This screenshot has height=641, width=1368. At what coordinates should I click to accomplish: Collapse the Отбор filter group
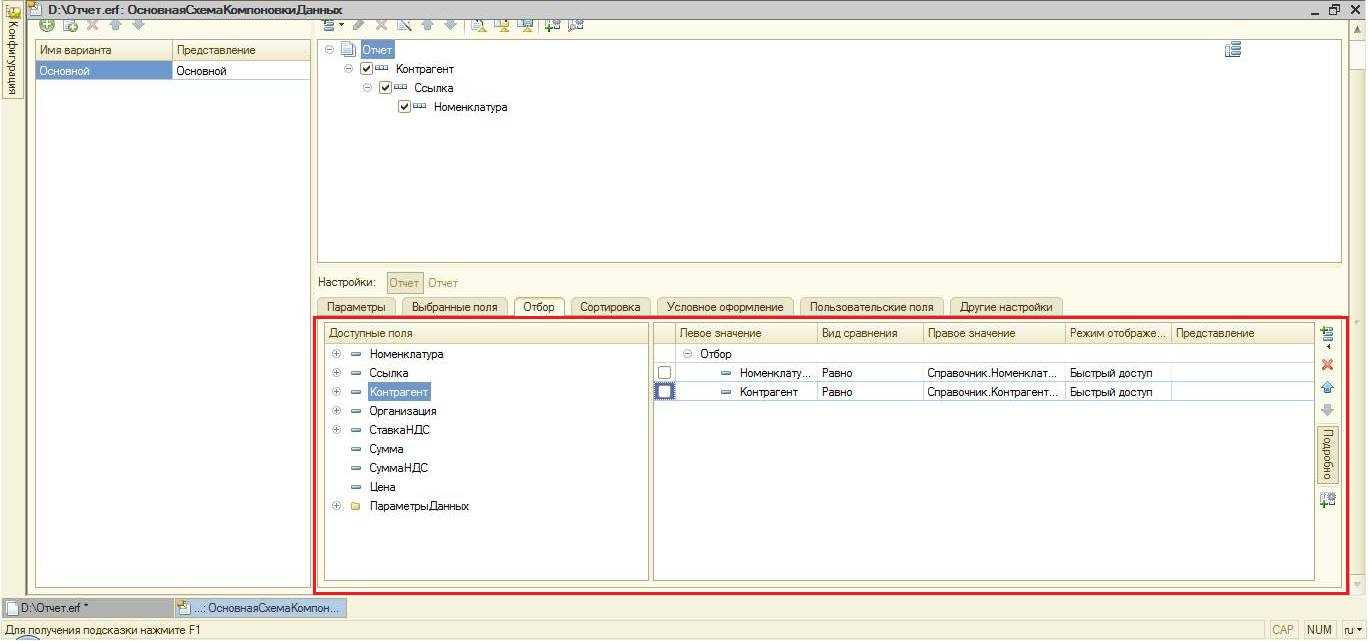687,354
